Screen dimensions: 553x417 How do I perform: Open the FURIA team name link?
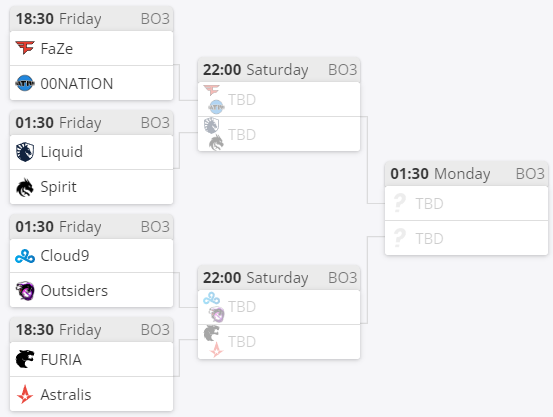point(61,359)
